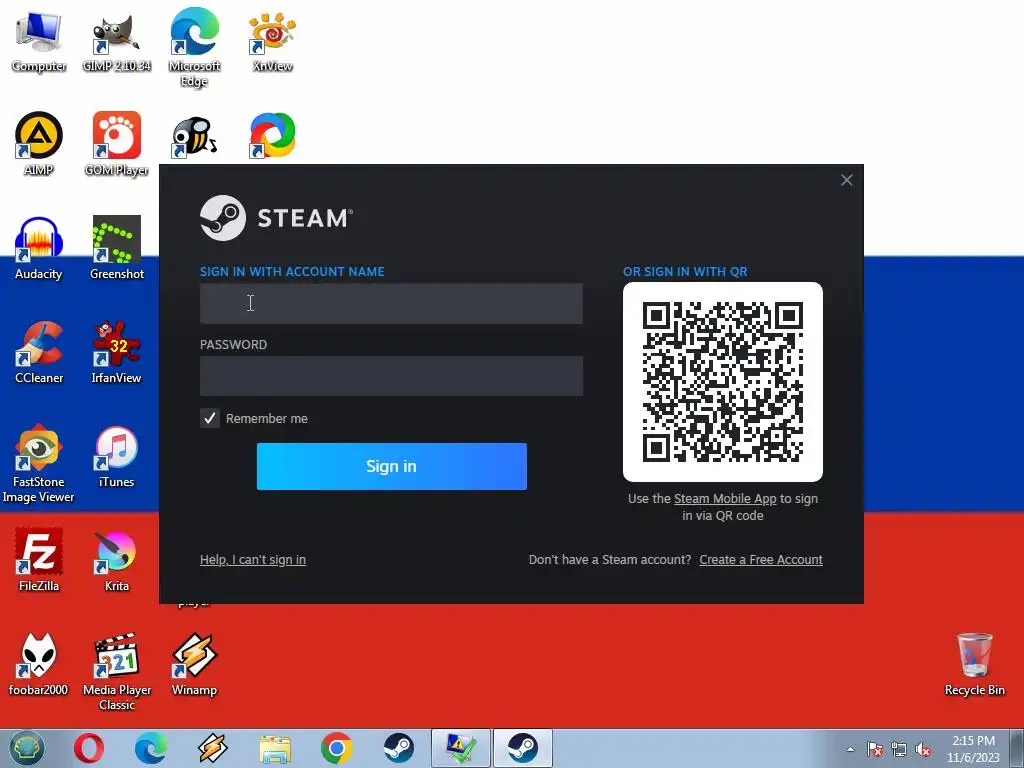Image resolution: width=1024 pixels, height=768 pixels.
Task: Select the GOM Player desktop shortcut
Action: [116, 144]
